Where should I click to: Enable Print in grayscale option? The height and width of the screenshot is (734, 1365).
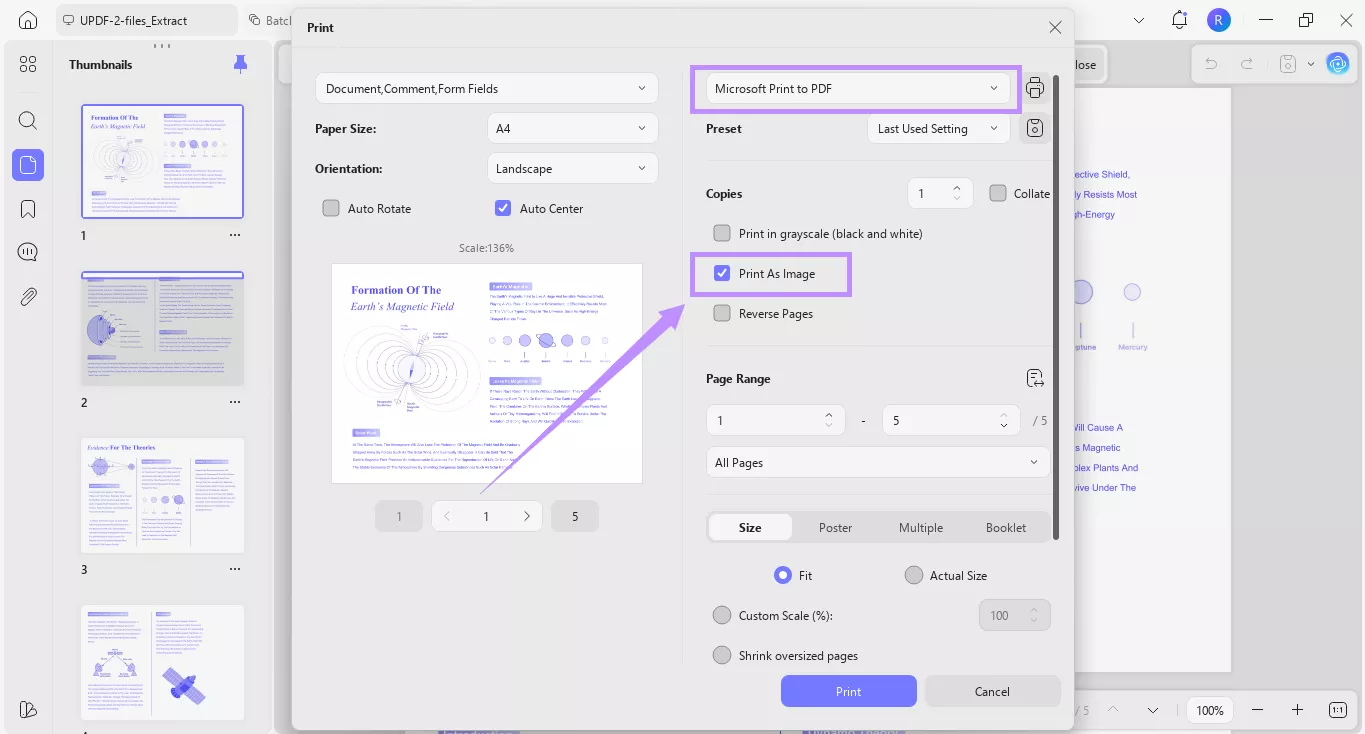pyautogui.click(x=722, y=233)
